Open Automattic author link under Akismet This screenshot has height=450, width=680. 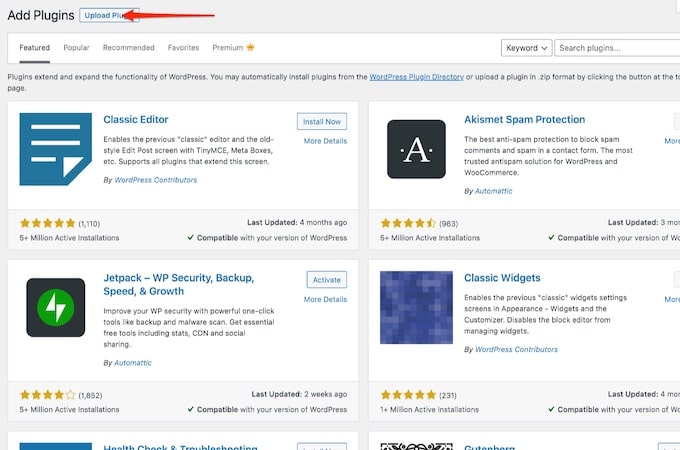pos(494,191)
